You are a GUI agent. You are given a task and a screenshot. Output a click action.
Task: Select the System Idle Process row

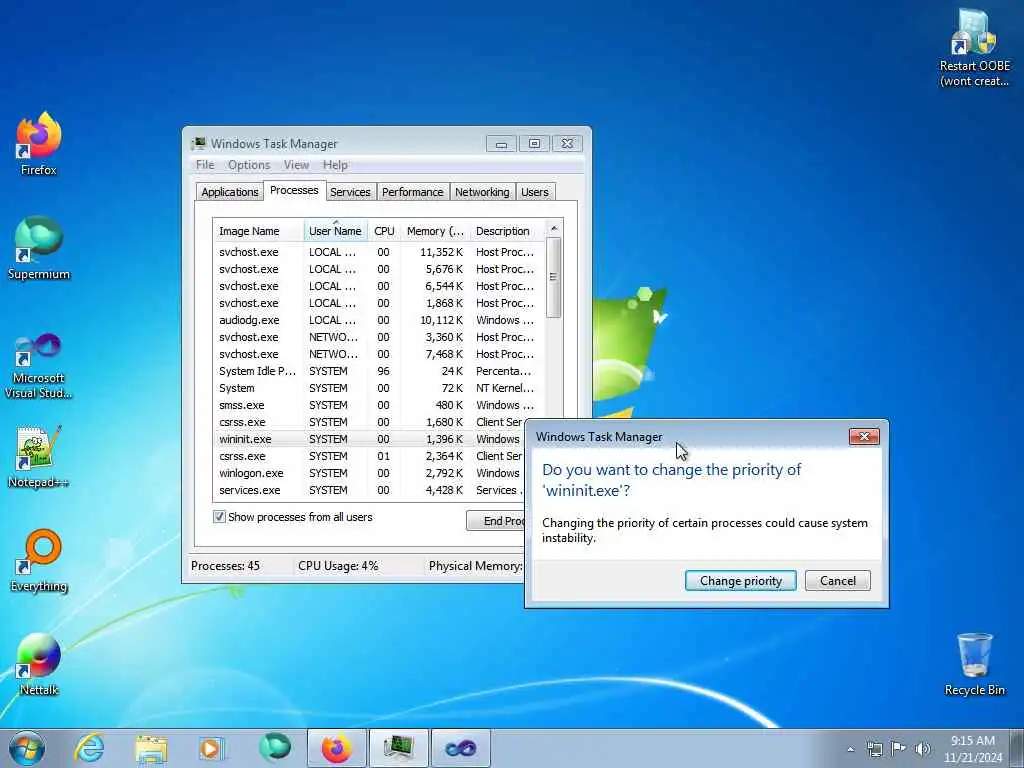[379, 371]
